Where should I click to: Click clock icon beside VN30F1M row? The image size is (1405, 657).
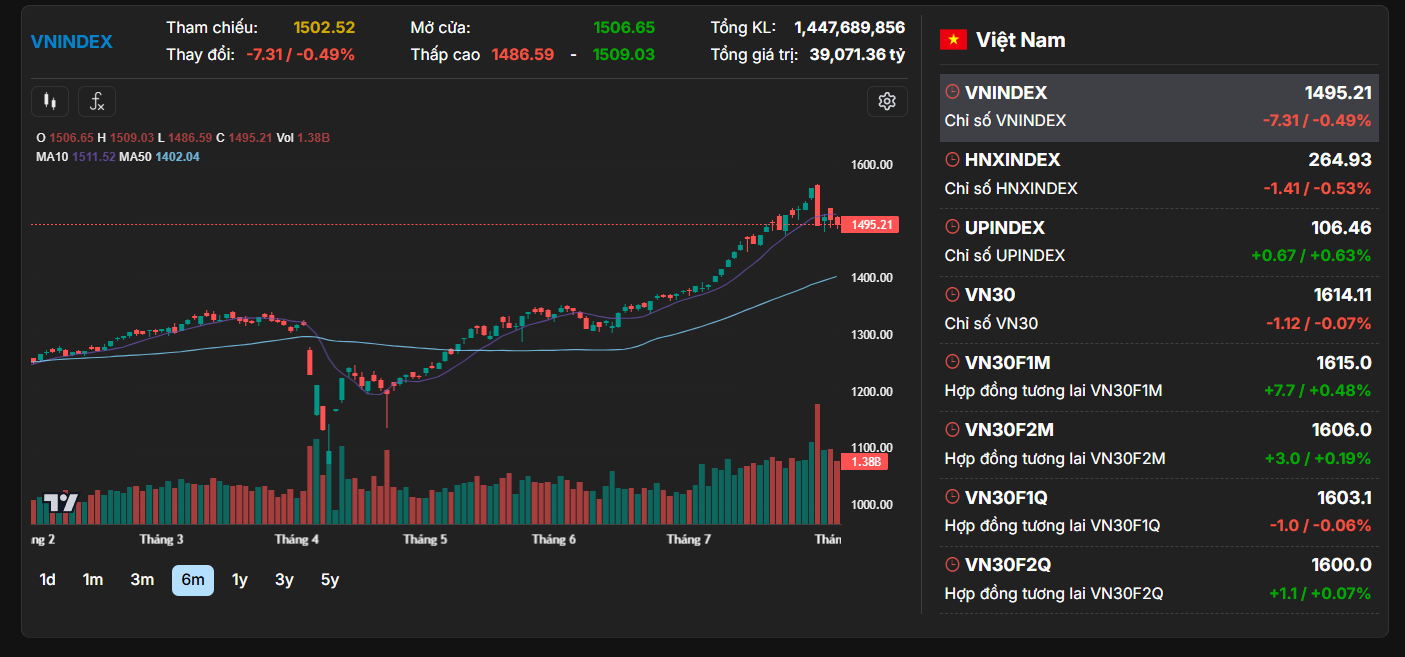(x=952, y=362)
